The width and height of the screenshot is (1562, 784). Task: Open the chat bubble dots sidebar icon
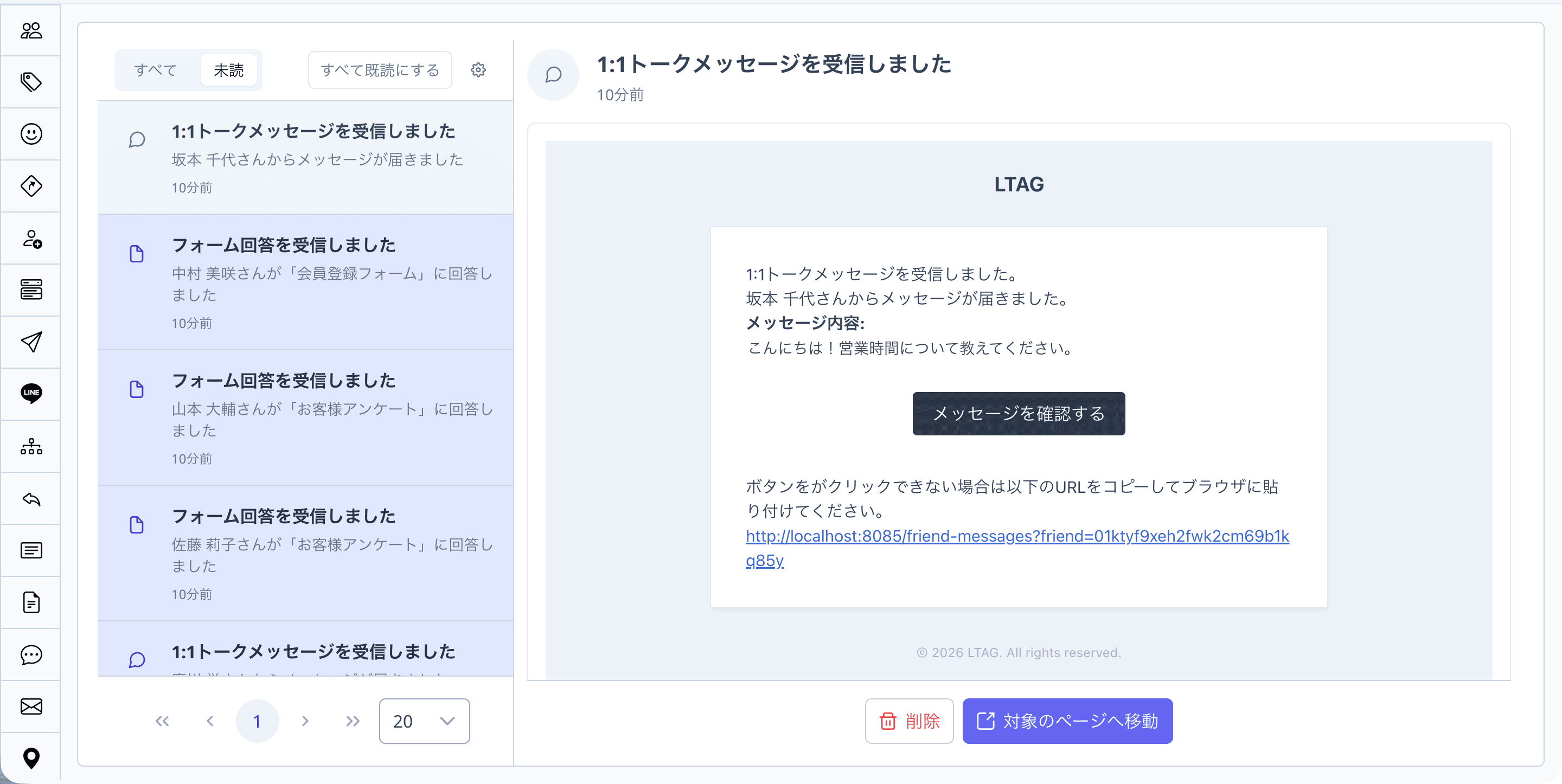point(31,655)
